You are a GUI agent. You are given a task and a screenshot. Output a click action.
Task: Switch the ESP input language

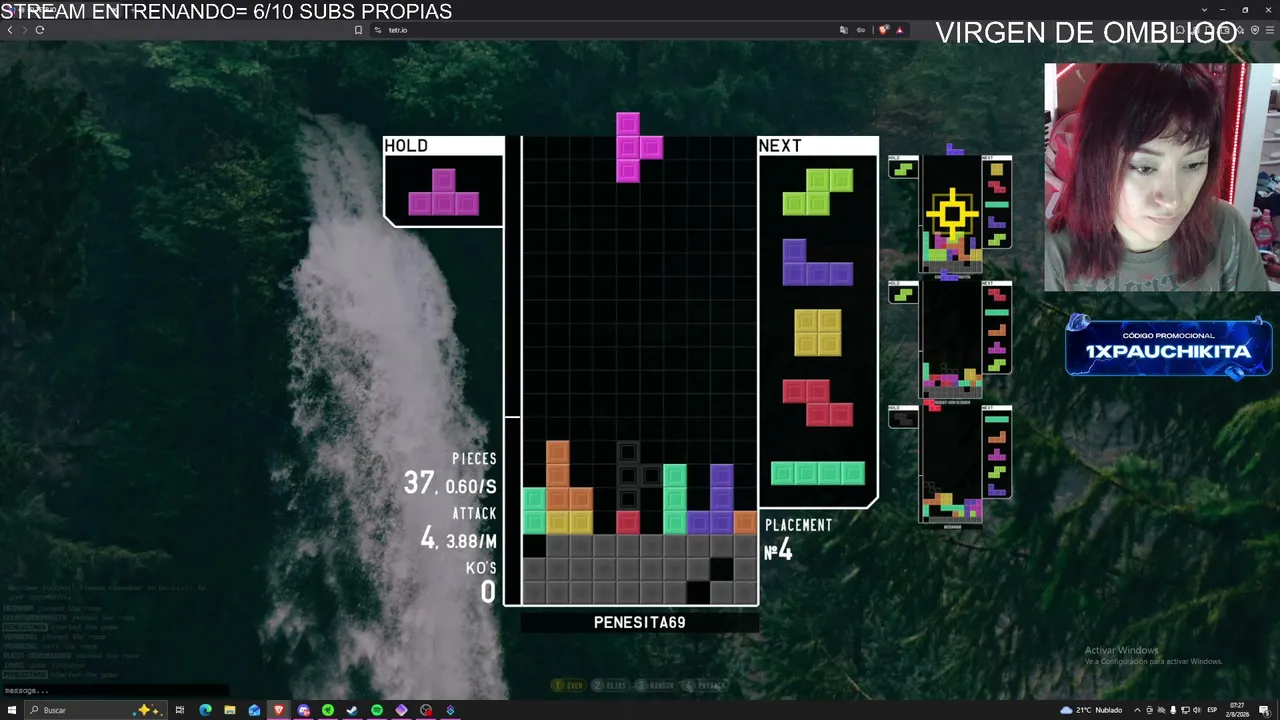(1213, 710)
